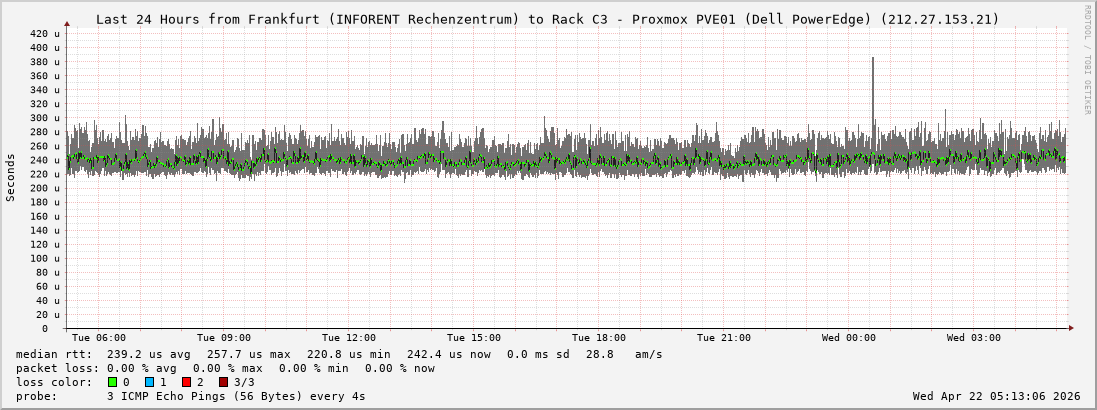Click the probe ICMP Echo Pings description
Screen dimensions: 1097x410
point(235,396)
